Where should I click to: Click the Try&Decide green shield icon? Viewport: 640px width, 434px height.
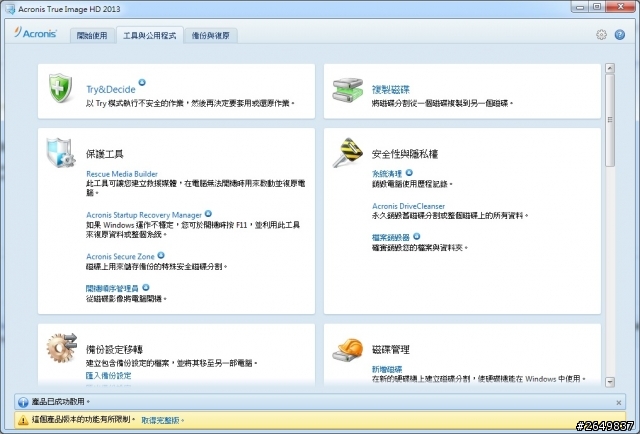click(60, 88)
